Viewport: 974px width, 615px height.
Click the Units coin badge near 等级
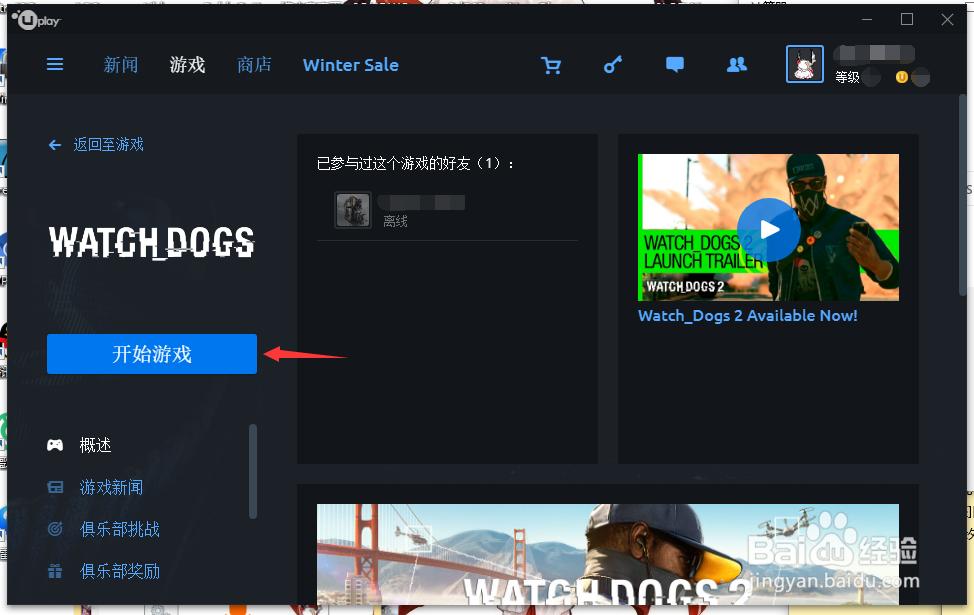[901, 77]
